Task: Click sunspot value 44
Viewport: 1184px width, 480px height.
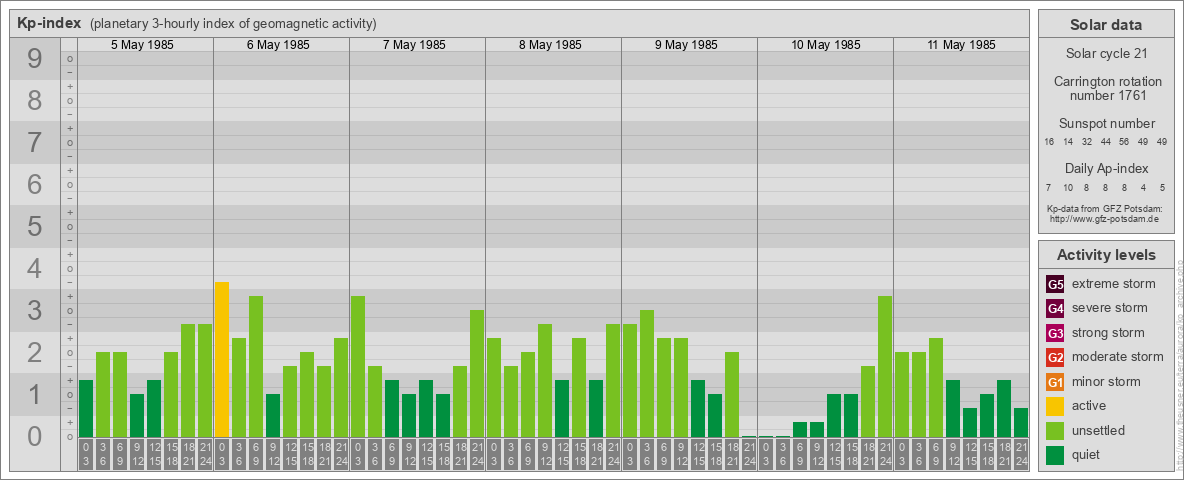Action: point(1105,142)
